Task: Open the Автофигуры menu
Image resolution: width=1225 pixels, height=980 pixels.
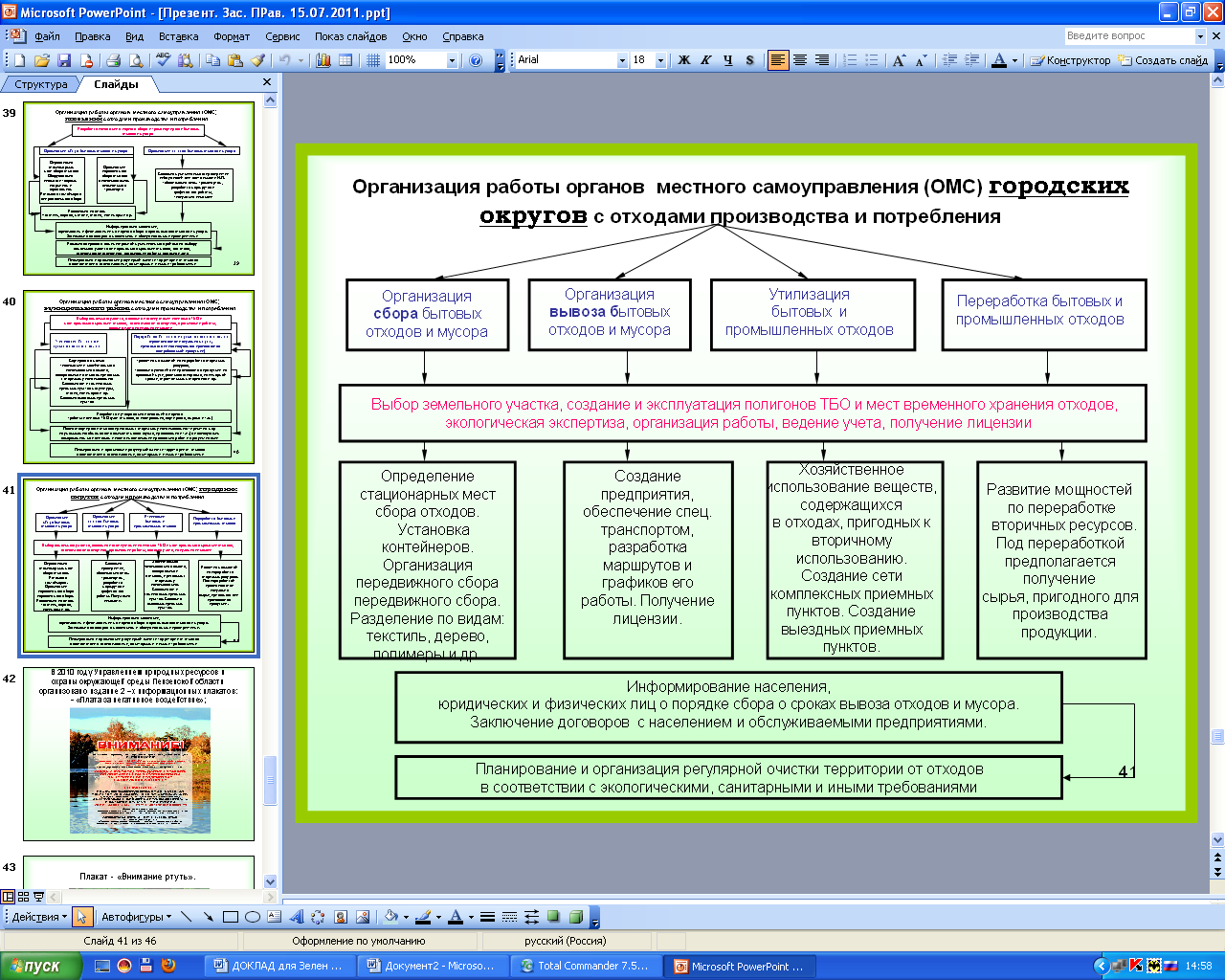Action: pyautogui.click(x=136, y=917)
